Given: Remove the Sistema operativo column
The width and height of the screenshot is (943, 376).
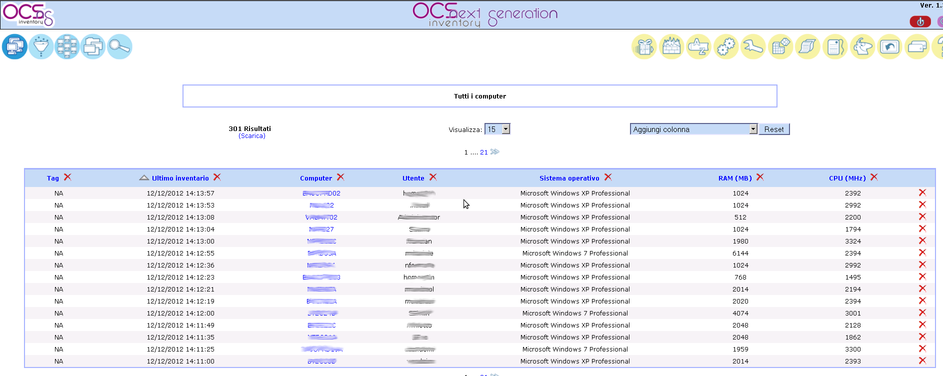Looking at the screenshot, I should coord(608,177).
